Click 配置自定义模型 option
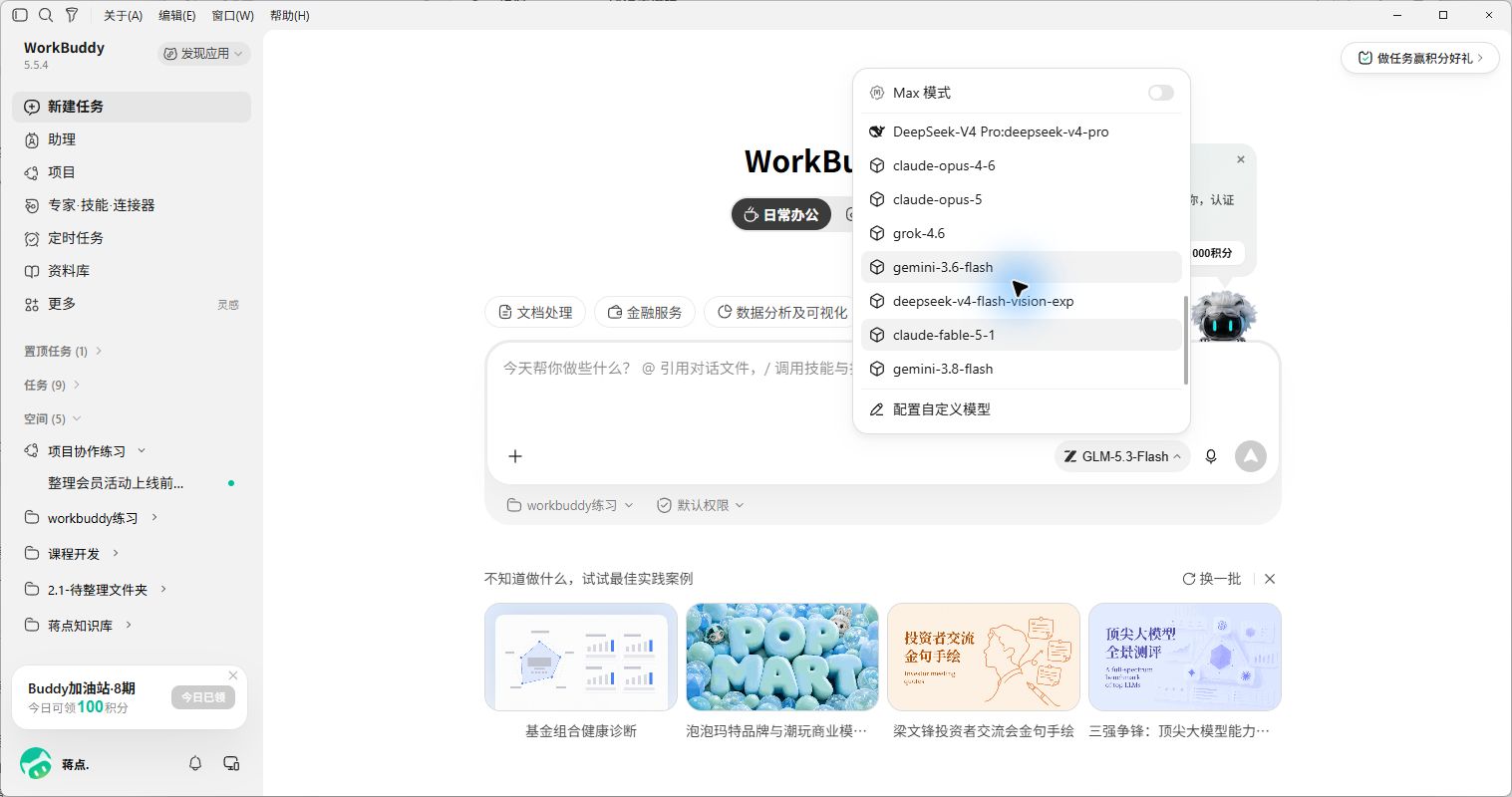Viewport: 1512px width, 797px height. [x=1022, y=409]
